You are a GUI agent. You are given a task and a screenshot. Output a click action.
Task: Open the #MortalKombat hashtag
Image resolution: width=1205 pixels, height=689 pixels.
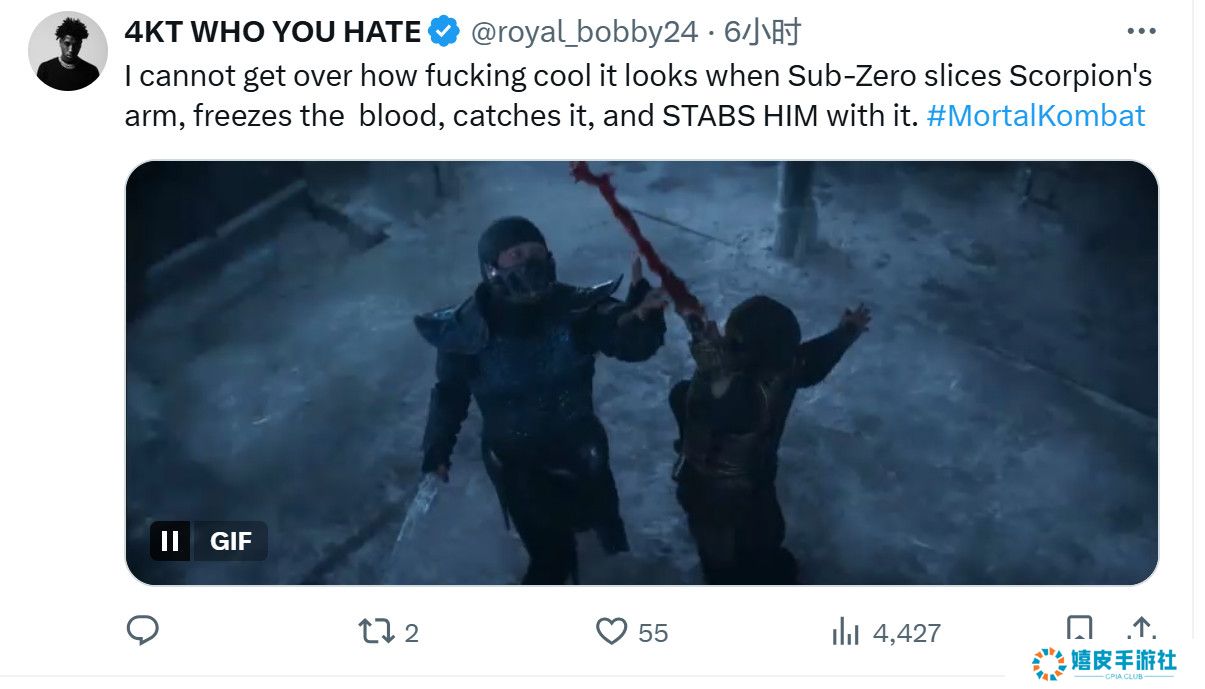(1036, 116)
